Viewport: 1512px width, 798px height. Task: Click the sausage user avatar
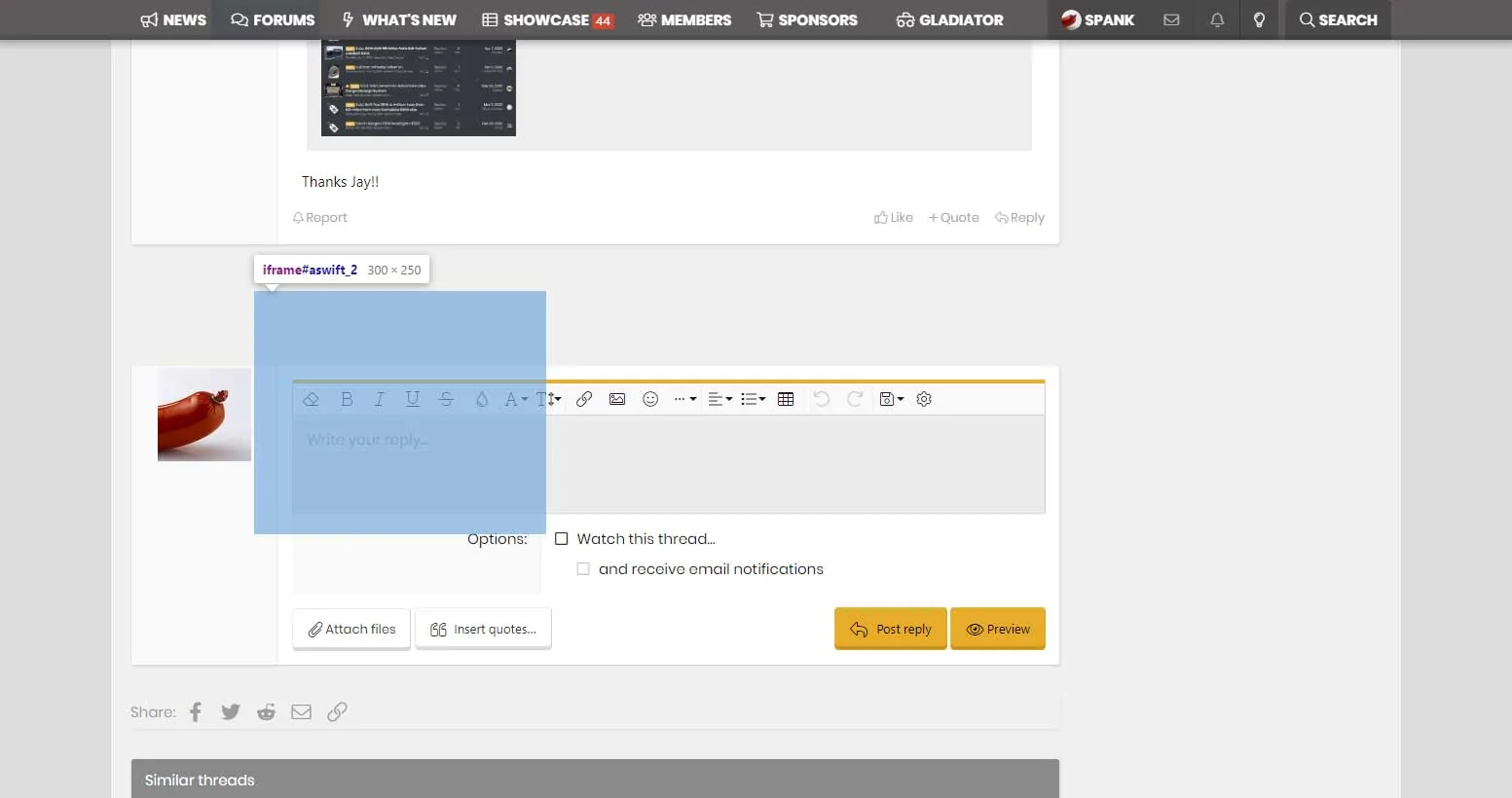204,415
